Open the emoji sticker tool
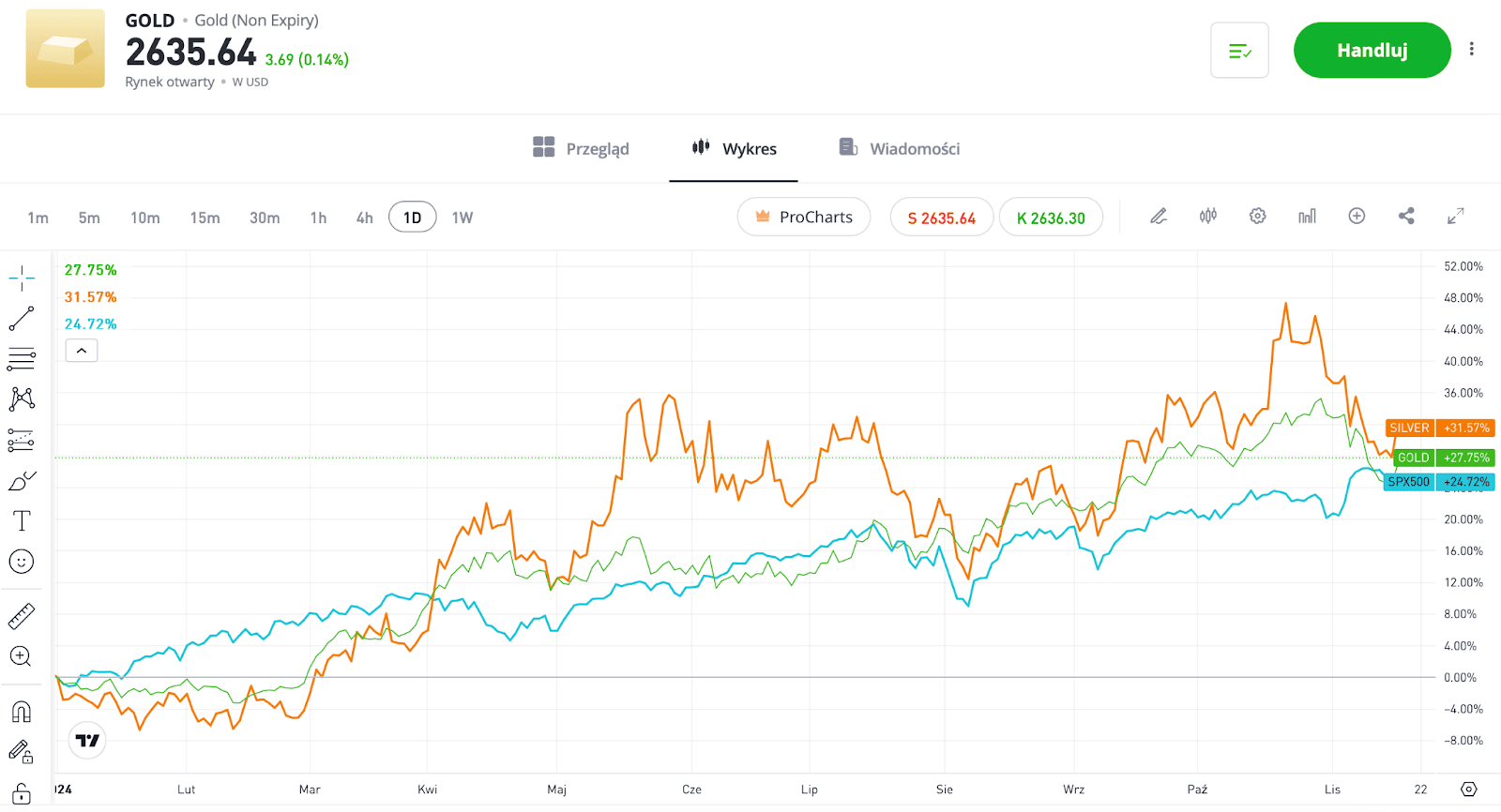This screenshot has width=1501, height=812. (22, 562)
